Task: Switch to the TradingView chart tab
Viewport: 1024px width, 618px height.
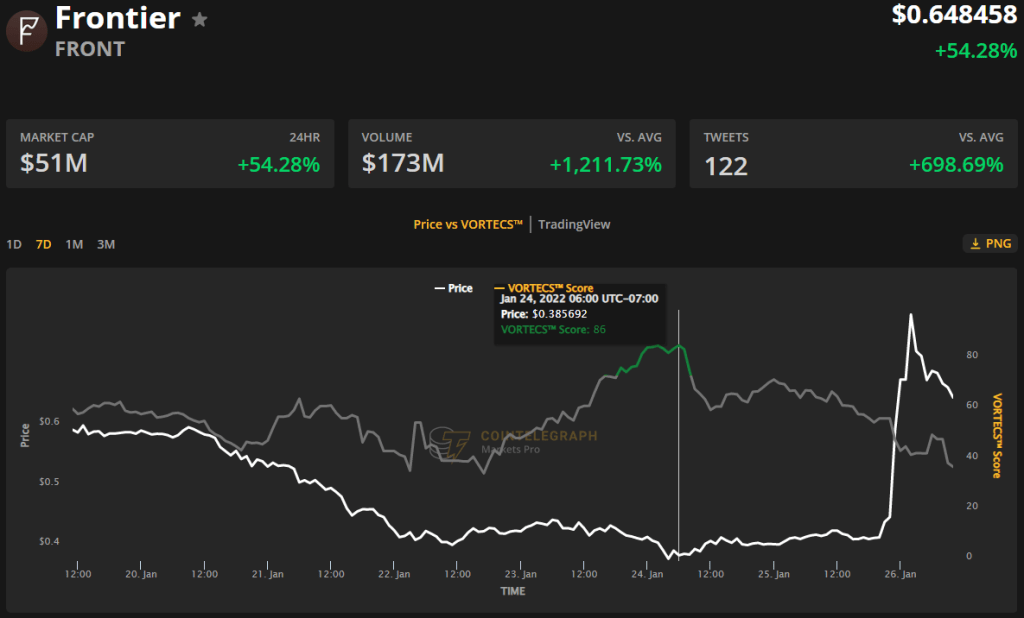Action: tap(574, 224)
